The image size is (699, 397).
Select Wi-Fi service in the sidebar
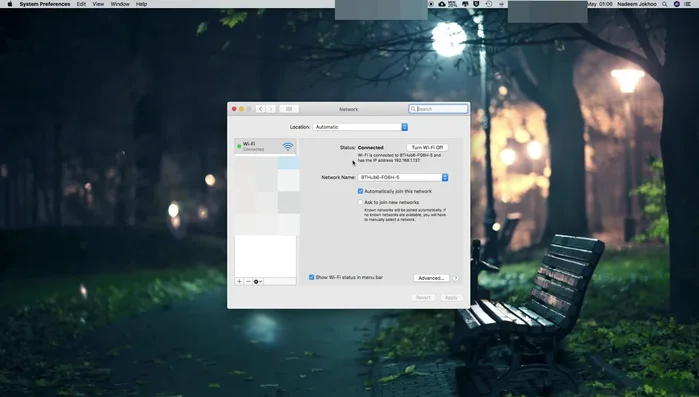[265, 146]
